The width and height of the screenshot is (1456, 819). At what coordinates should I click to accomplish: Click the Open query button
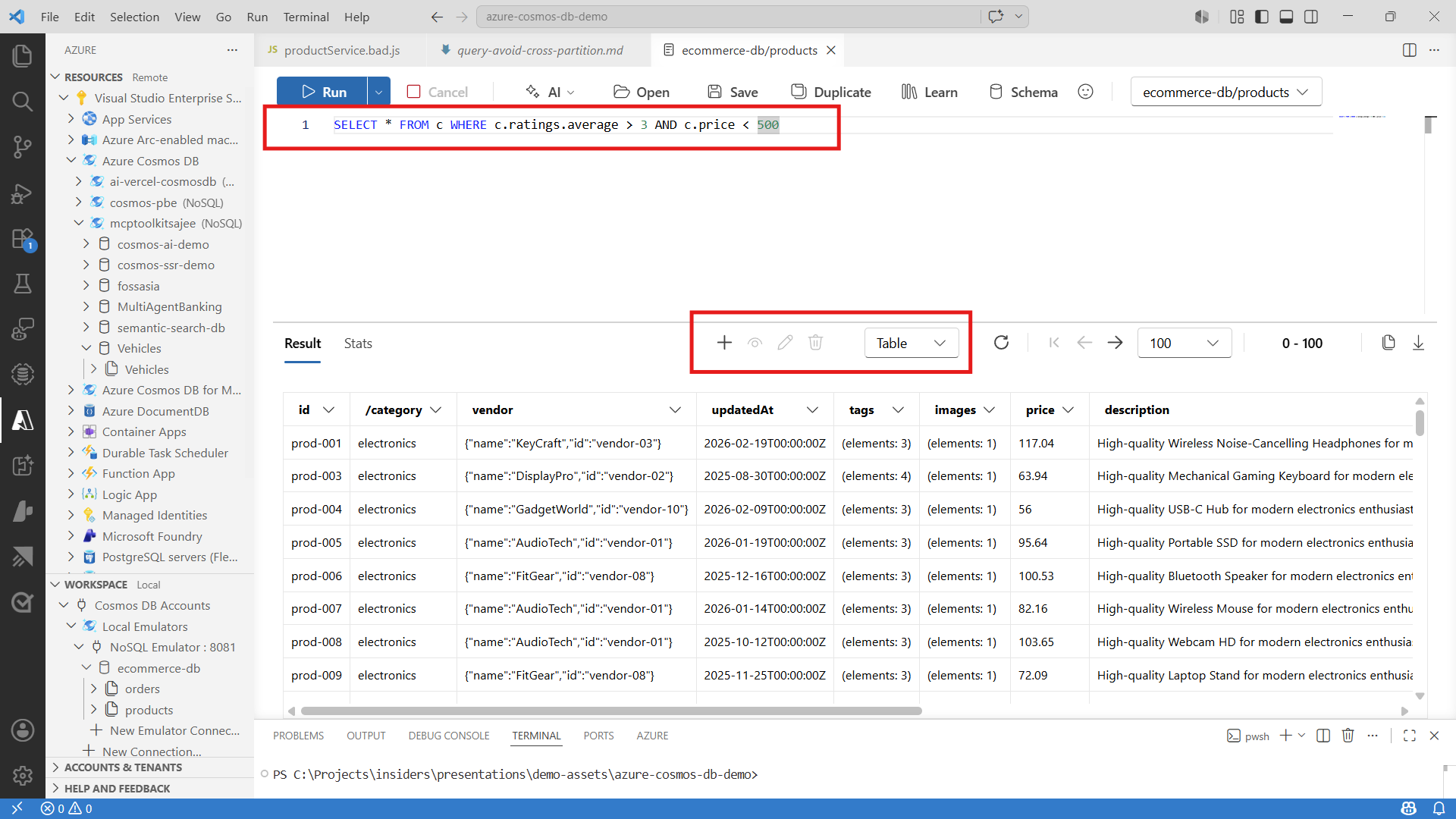coord(642,92)
